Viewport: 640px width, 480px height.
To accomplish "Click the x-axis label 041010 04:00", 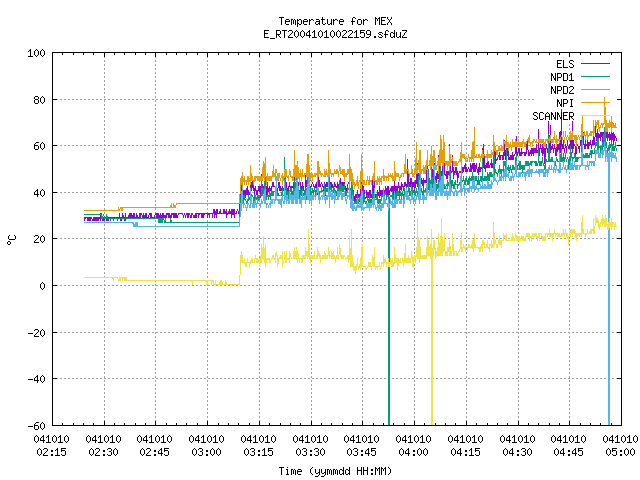I will point(413,446).
